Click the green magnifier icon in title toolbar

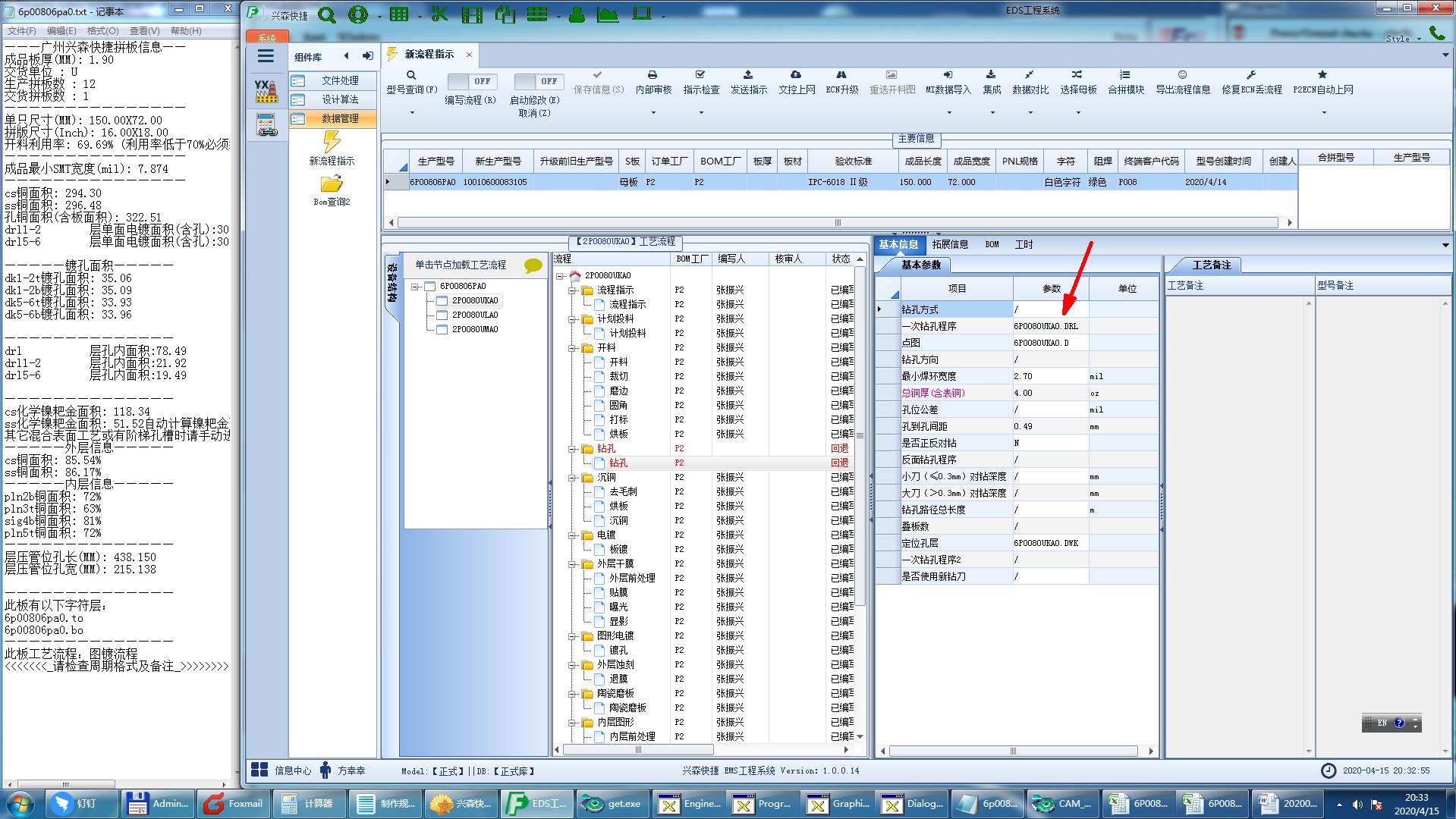click(x=327, y=14)
